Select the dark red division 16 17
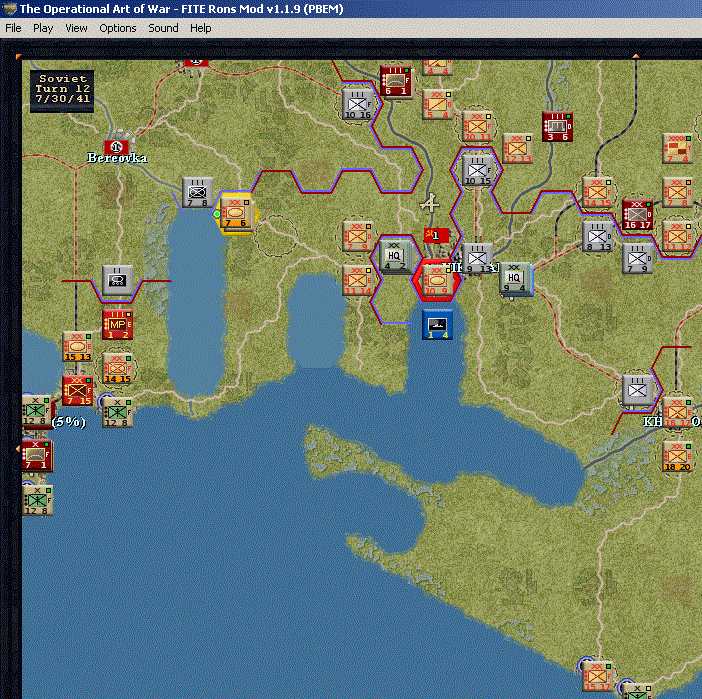Image resolution: width=702 pixels, height=699 pixels. click(637, 214)
